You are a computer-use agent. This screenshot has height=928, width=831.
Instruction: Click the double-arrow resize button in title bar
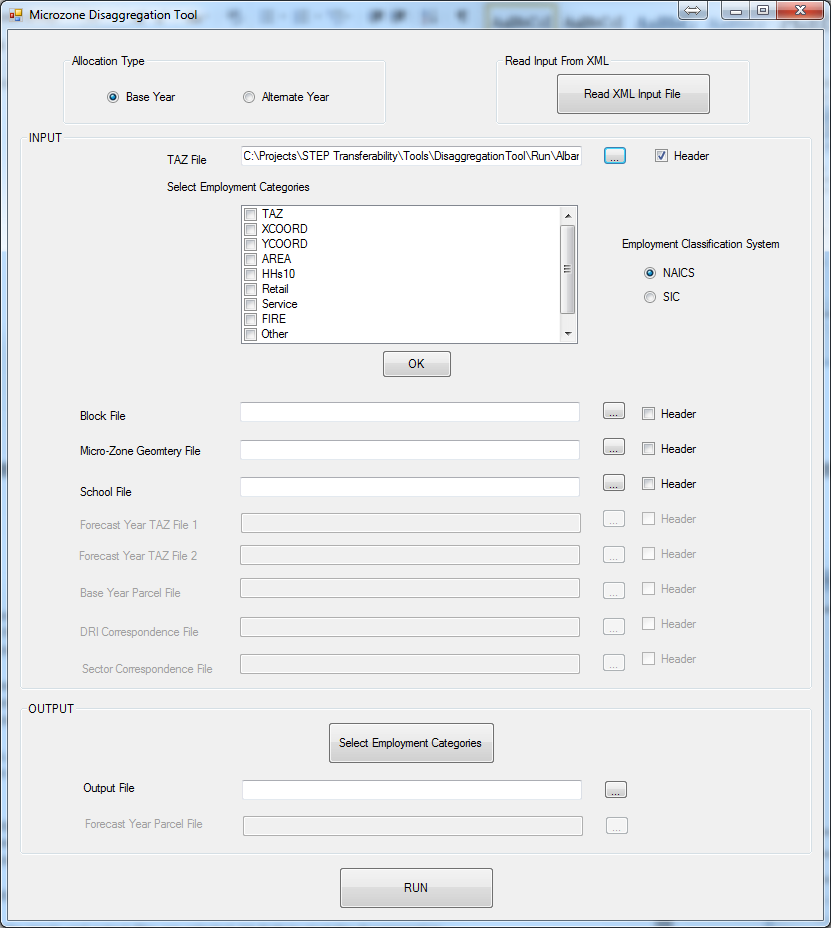pyautogui.click(x=693, y=10)
